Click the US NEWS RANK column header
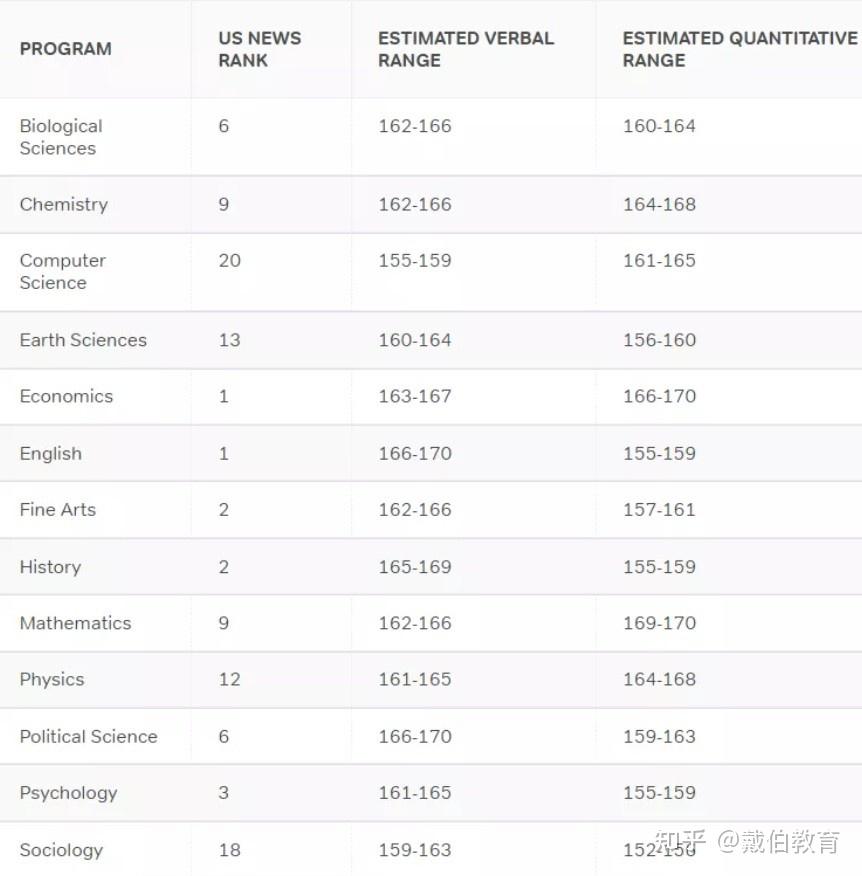Screen dimensions: 862x876 tap(259, 49)
